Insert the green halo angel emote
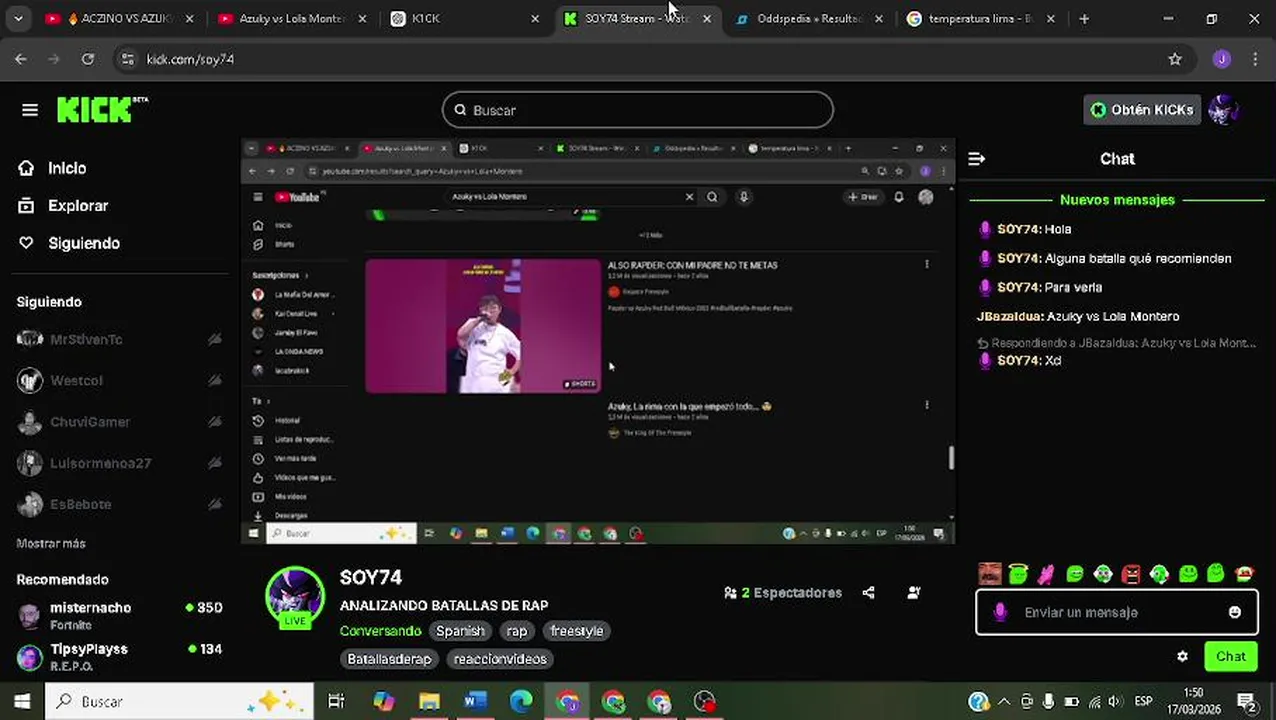This screenshot has height=720, width=1276. [x=1018, y=574]
